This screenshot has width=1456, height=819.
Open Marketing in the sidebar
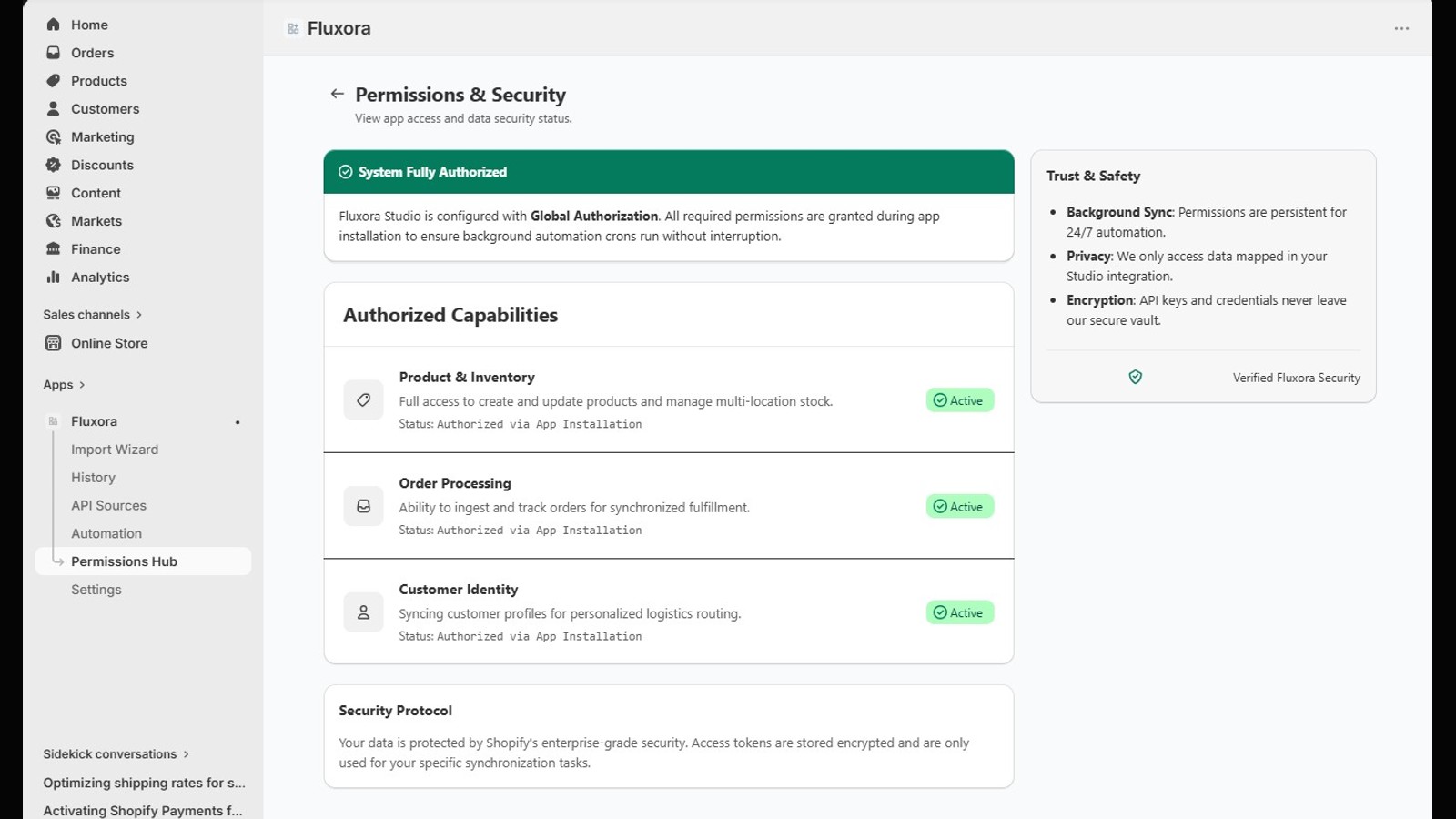pos(102,137)
